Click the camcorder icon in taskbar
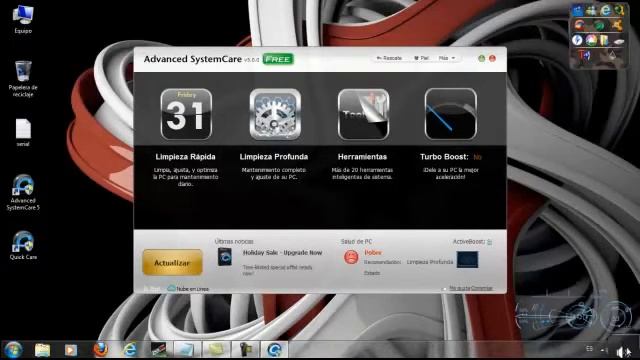Image resolution: width=640 pixels, height=360 pixels. tap(245, 350)
